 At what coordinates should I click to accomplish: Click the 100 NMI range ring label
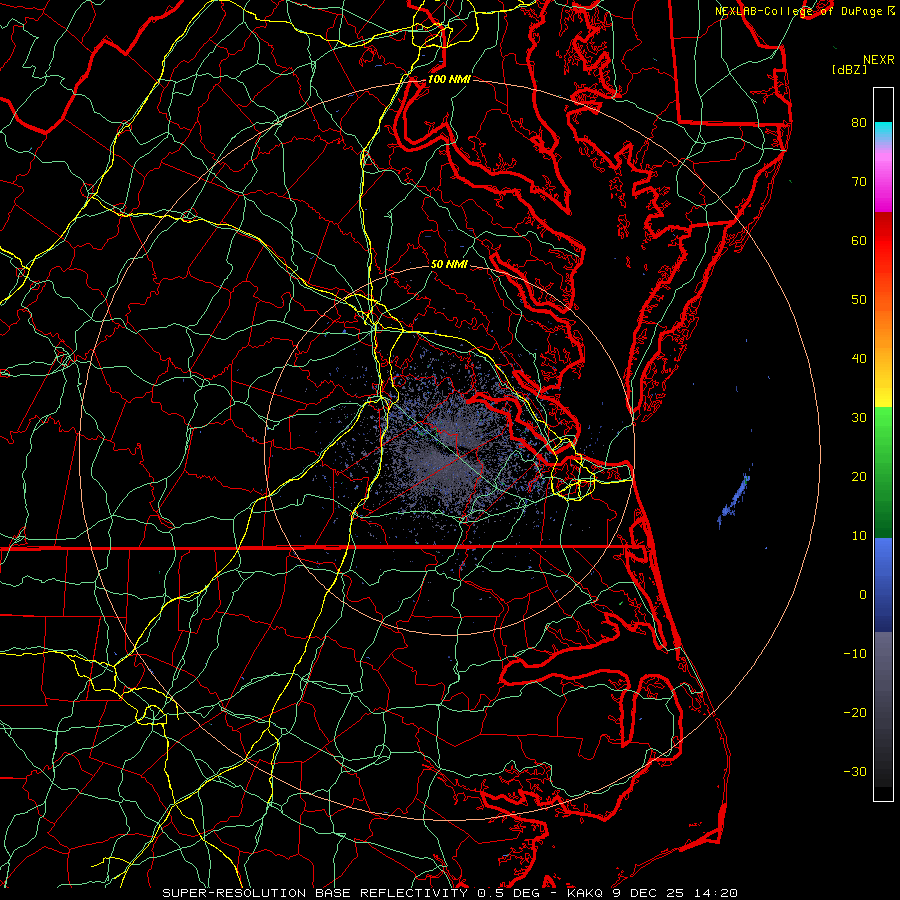click(449, 79)
